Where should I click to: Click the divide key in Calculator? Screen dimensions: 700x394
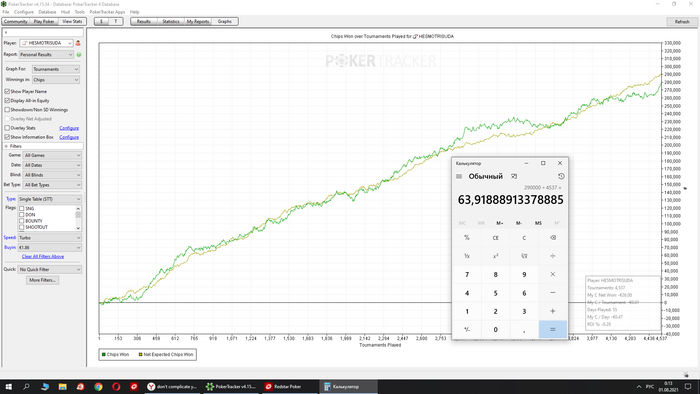[553, 256]
